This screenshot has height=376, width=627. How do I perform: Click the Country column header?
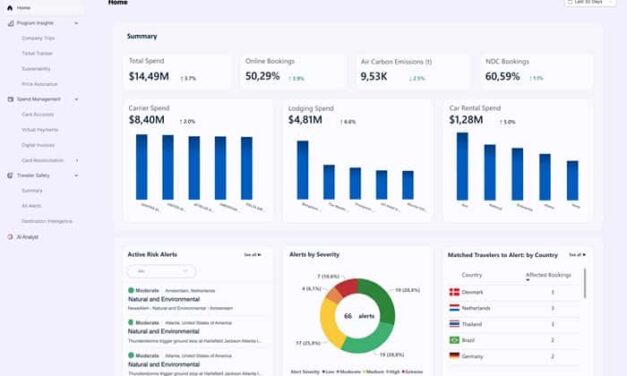click(472, 275)
